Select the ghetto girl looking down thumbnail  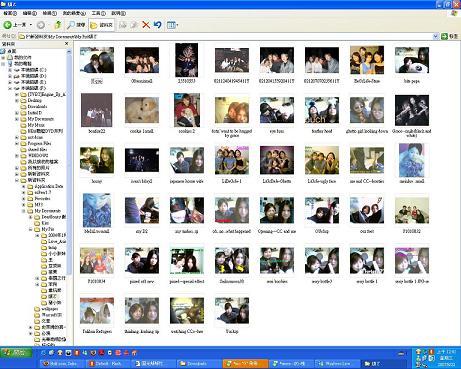(x=367, y=110)
